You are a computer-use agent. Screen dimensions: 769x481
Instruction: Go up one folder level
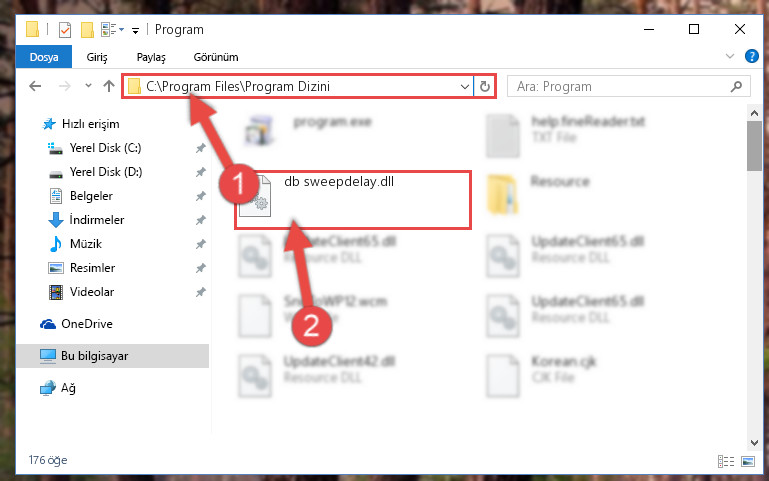pos(109,86)
